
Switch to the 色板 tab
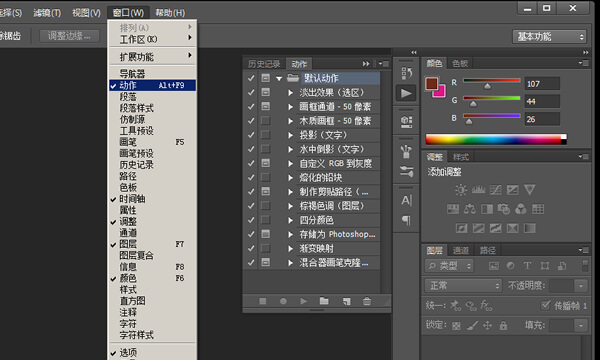point(460,63)
